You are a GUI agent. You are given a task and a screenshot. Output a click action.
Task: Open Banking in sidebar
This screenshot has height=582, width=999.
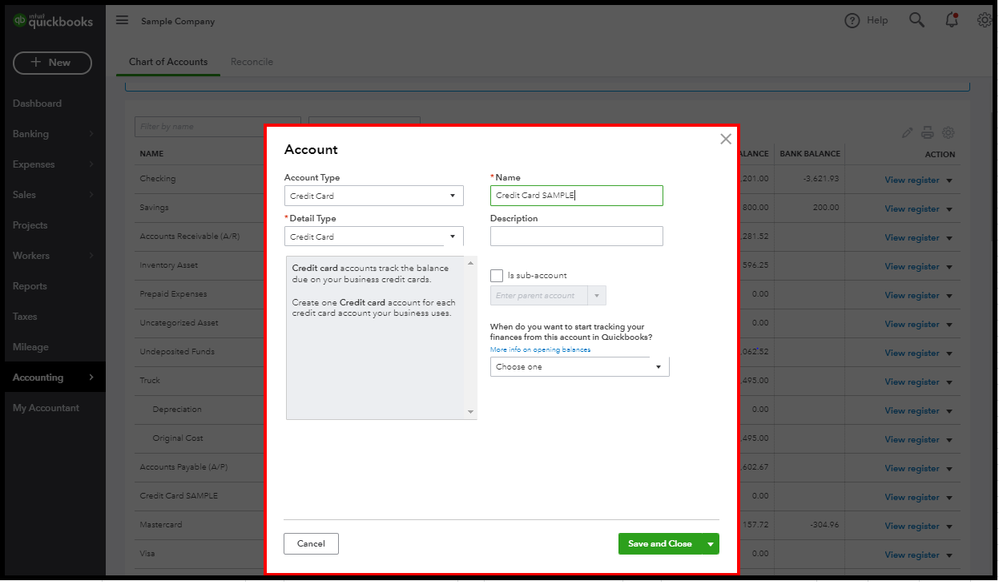pos(31,134)
